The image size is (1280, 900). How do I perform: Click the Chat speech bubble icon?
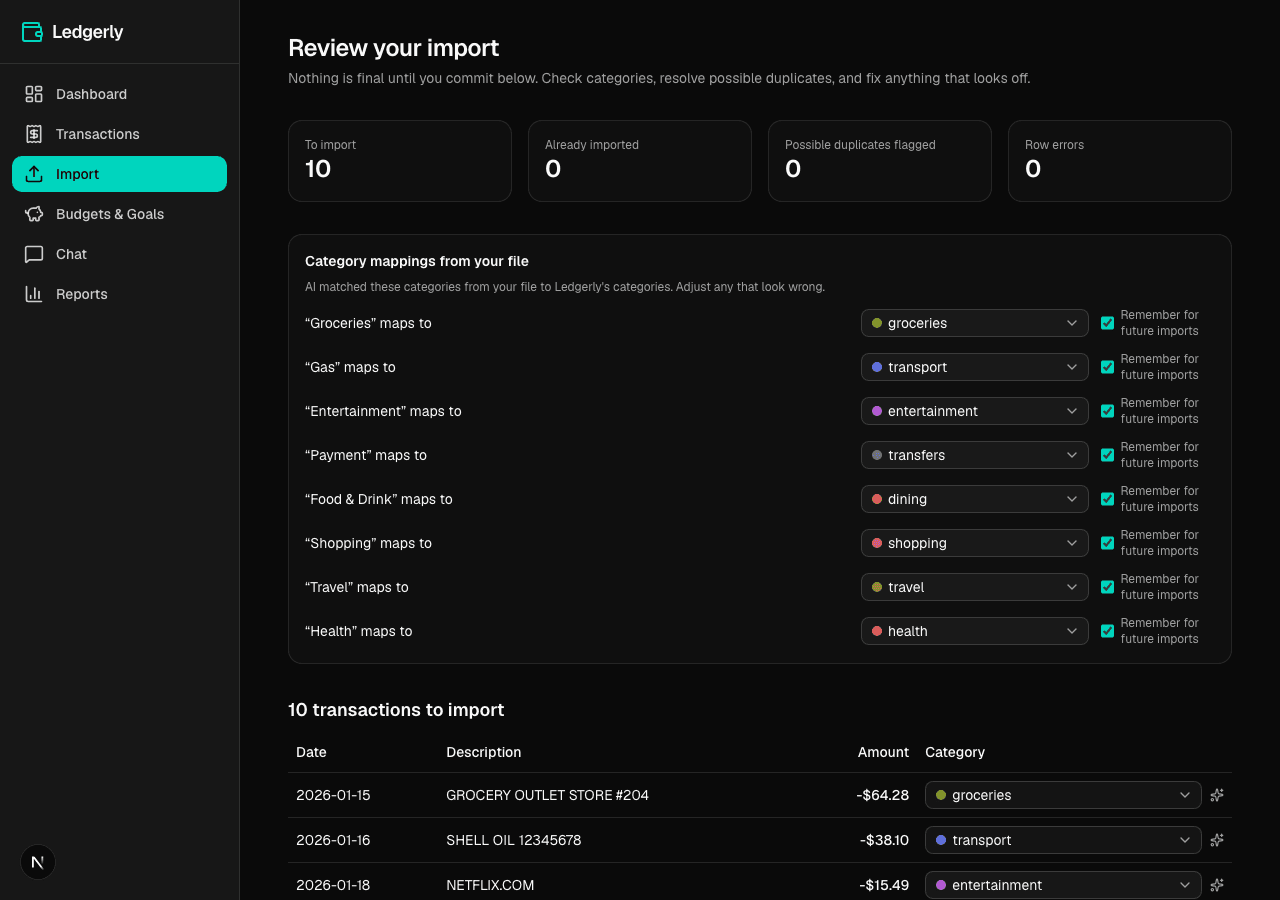(34, 254)
